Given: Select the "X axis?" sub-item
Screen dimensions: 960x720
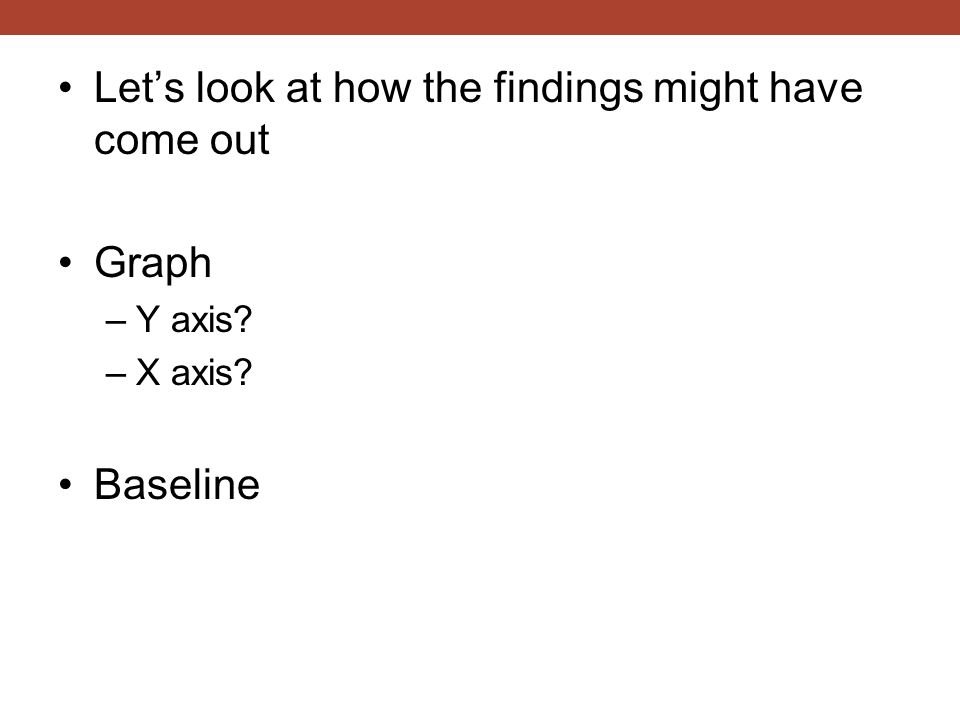Looking at the screenshot, I should tap(193, 372).
